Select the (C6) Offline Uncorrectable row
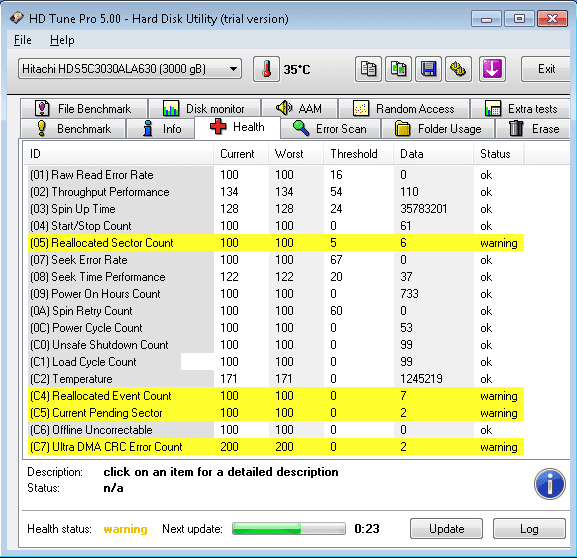The width and height of the screenshot is (577, 558). coord(276,430)
